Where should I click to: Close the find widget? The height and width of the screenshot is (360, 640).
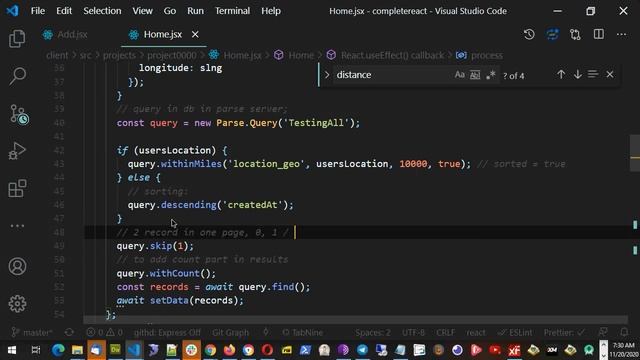point(610,74)
